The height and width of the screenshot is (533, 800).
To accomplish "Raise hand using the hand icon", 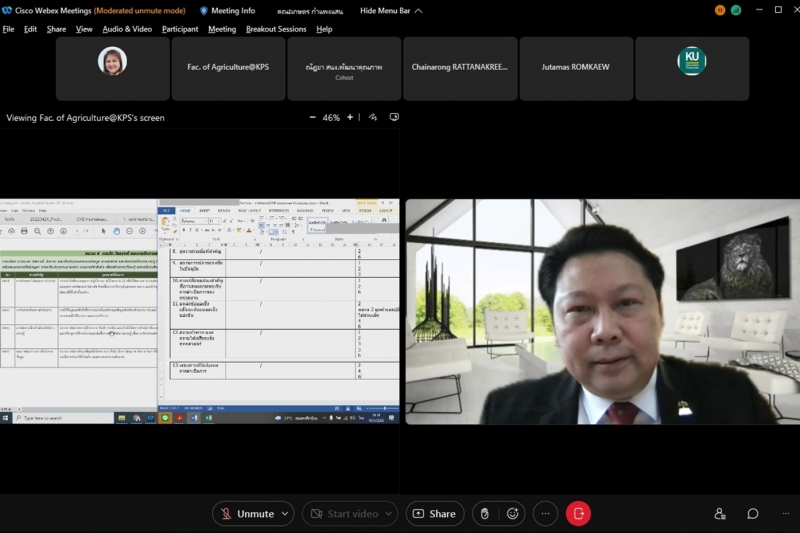I will point(484,513).
